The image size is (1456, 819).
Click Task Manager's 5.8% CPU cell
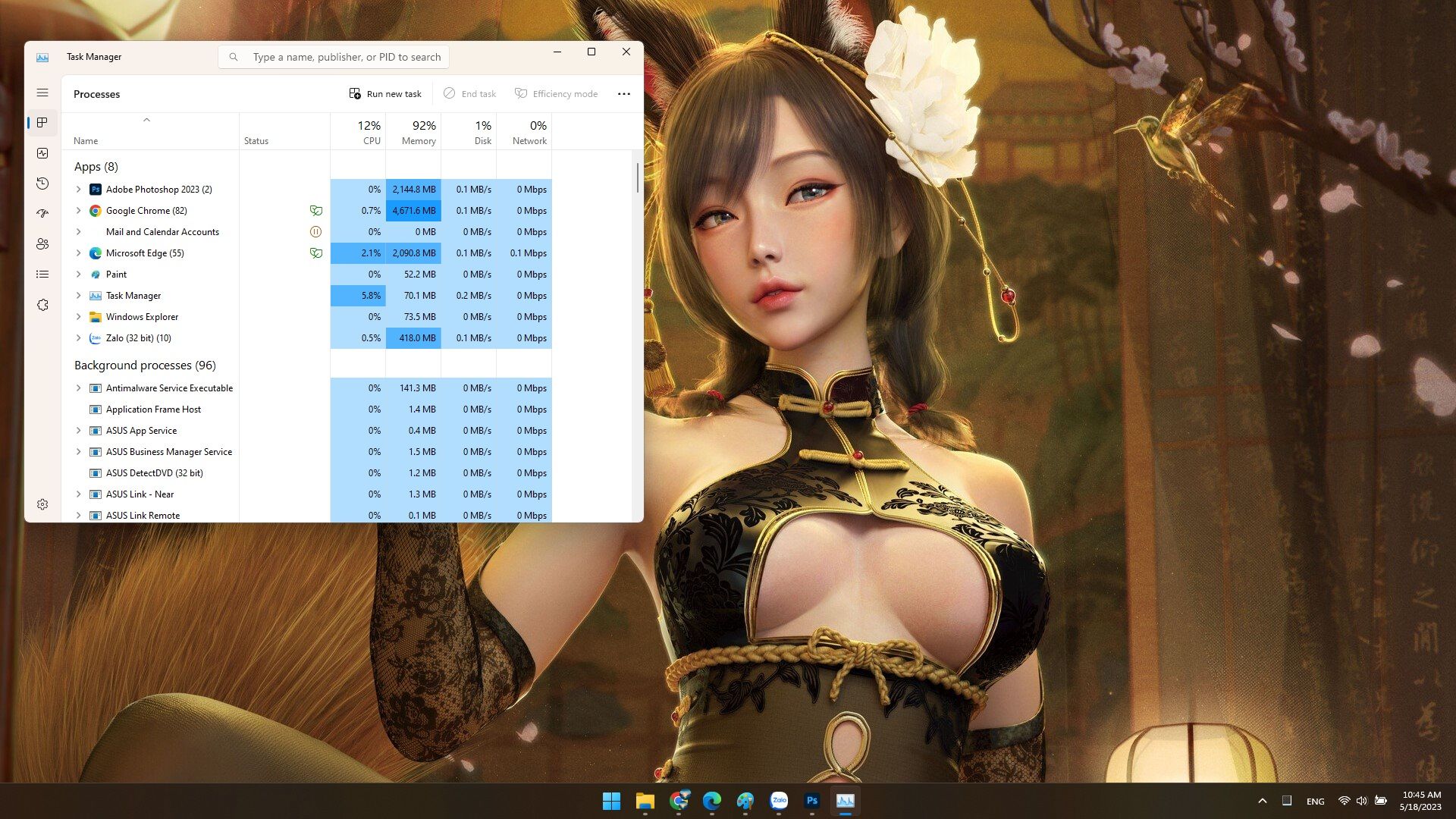[358, 296]
